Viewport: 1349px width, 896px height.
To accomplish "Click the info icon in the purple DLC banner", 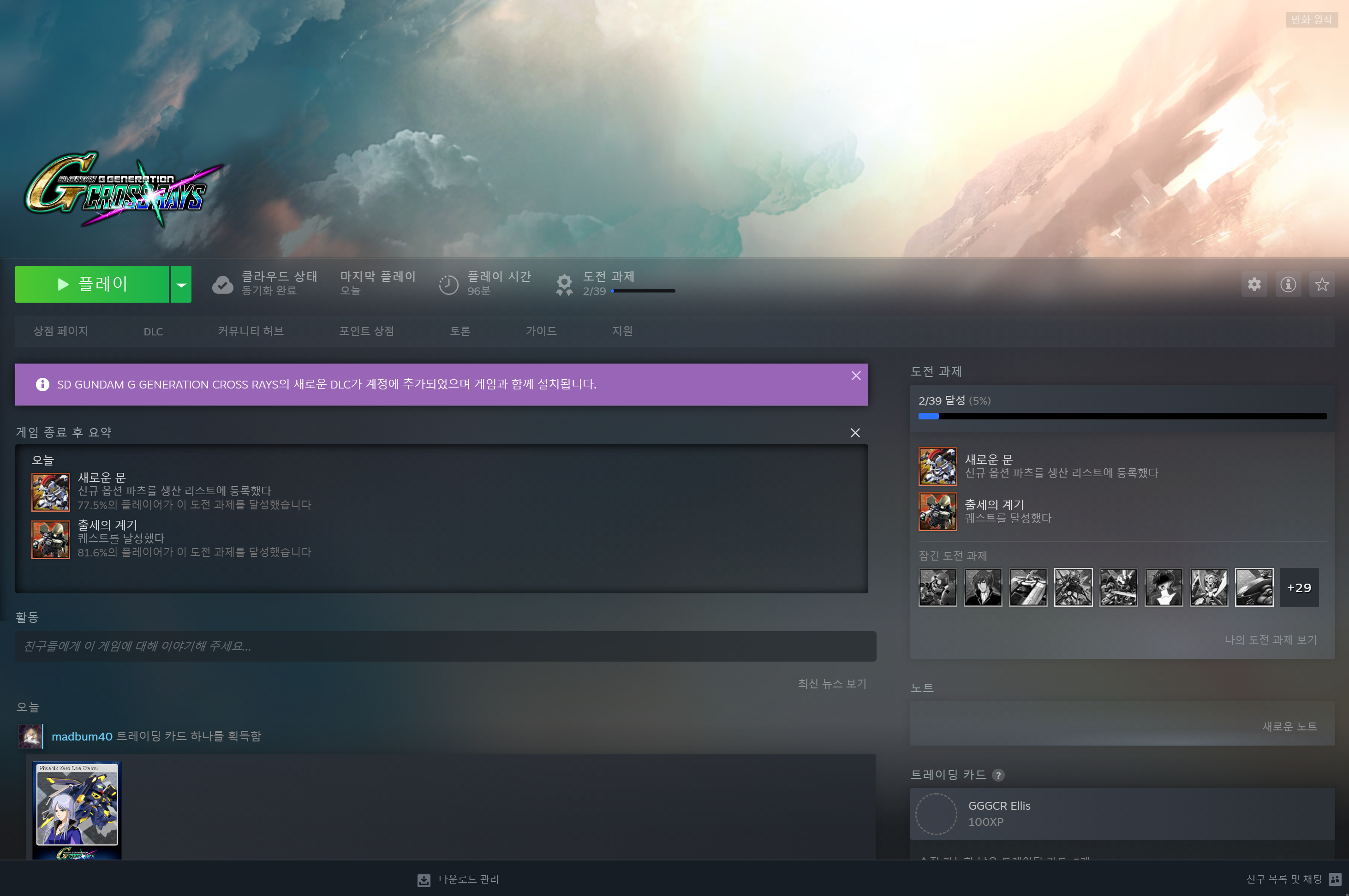I will [42, 385].
